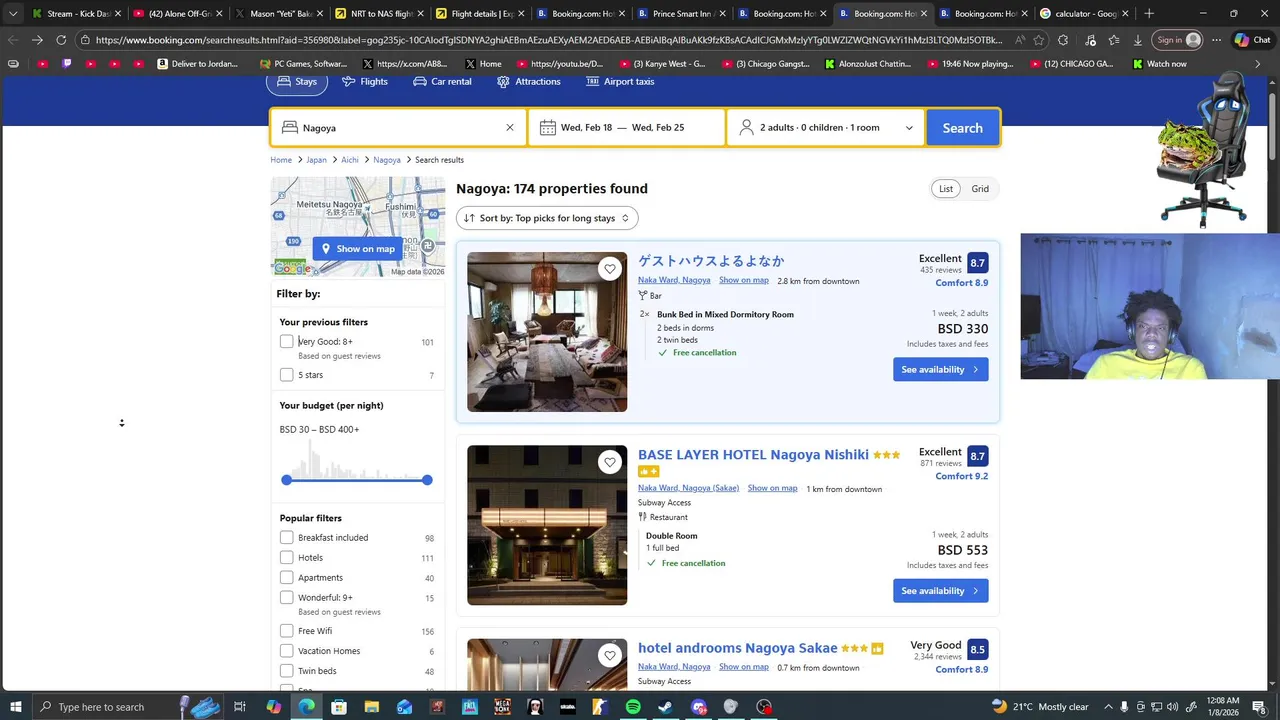
Task: Open the browser downloads icon
Action: (x=1138, y=40)
